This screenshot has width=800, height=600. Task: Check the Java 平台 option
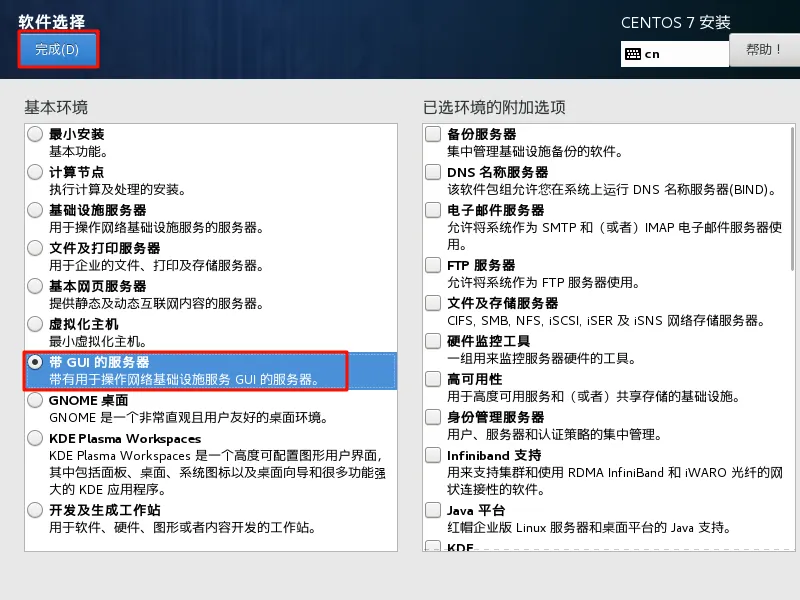(x=433, y=510)
